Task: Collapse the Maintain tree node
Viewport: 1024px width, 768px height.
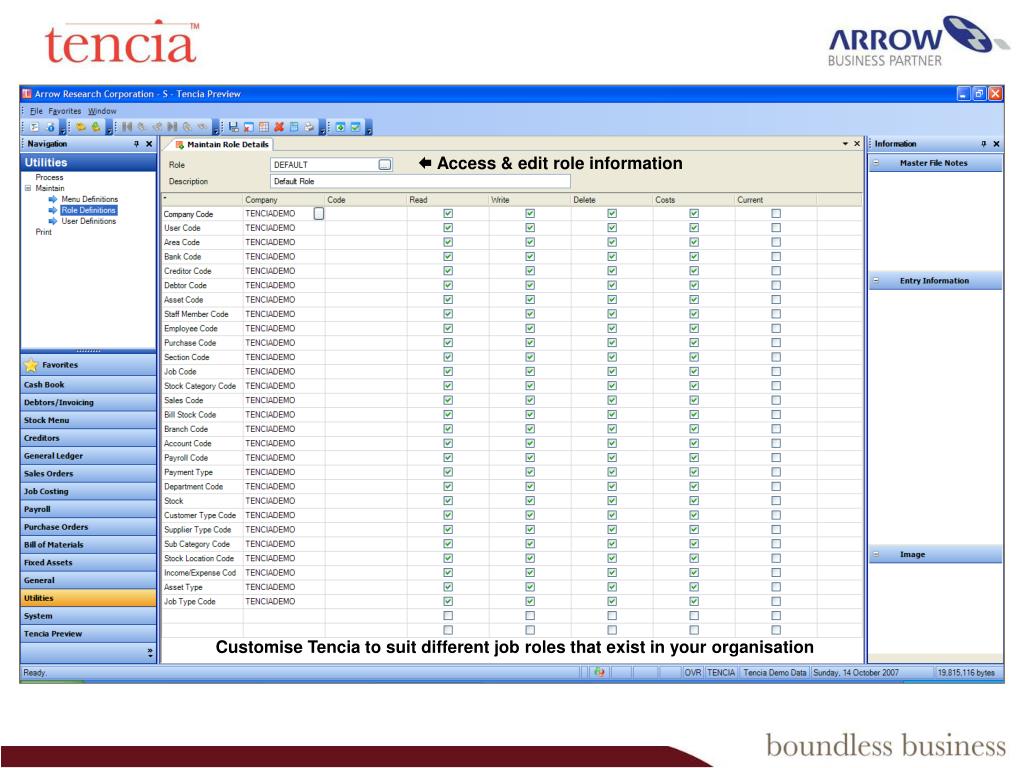Action: click(x=28, y=188)
